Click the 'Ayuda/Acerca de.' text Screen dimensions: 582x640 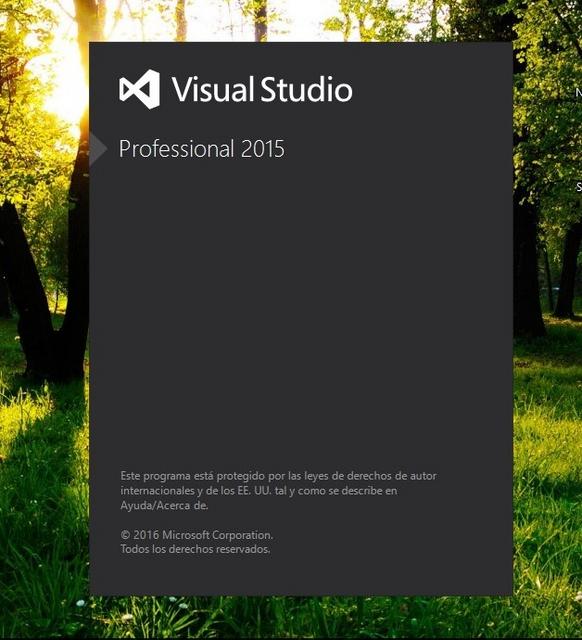[x=164, y=505]
